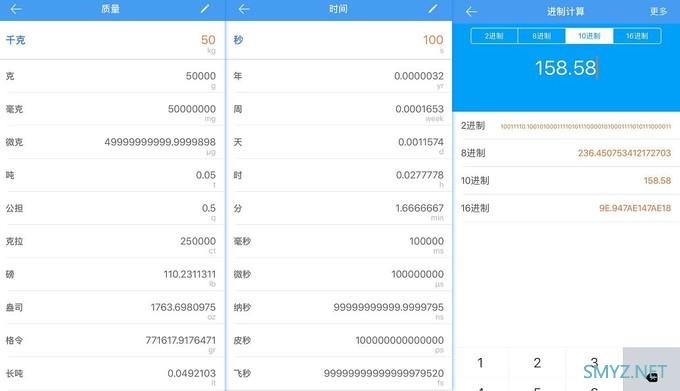The image size is (680, 391).
Task: Tap the 微秒 row value 100000000
Action: pyautogui.click(x=418, y=274)
